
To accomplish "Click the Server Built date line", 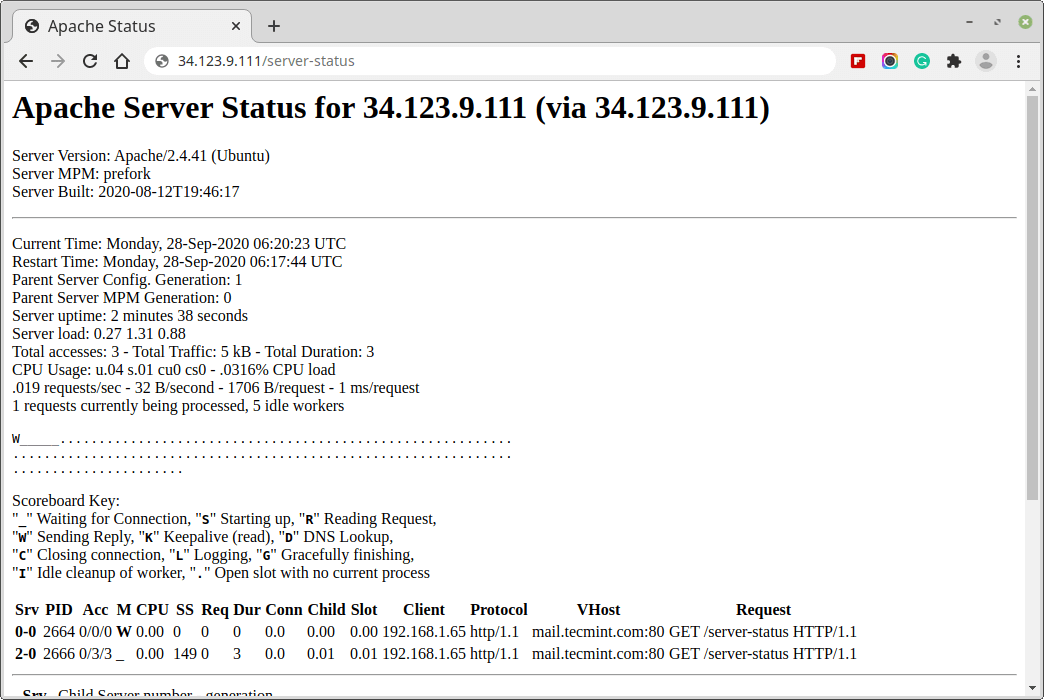I will point(125,192).
